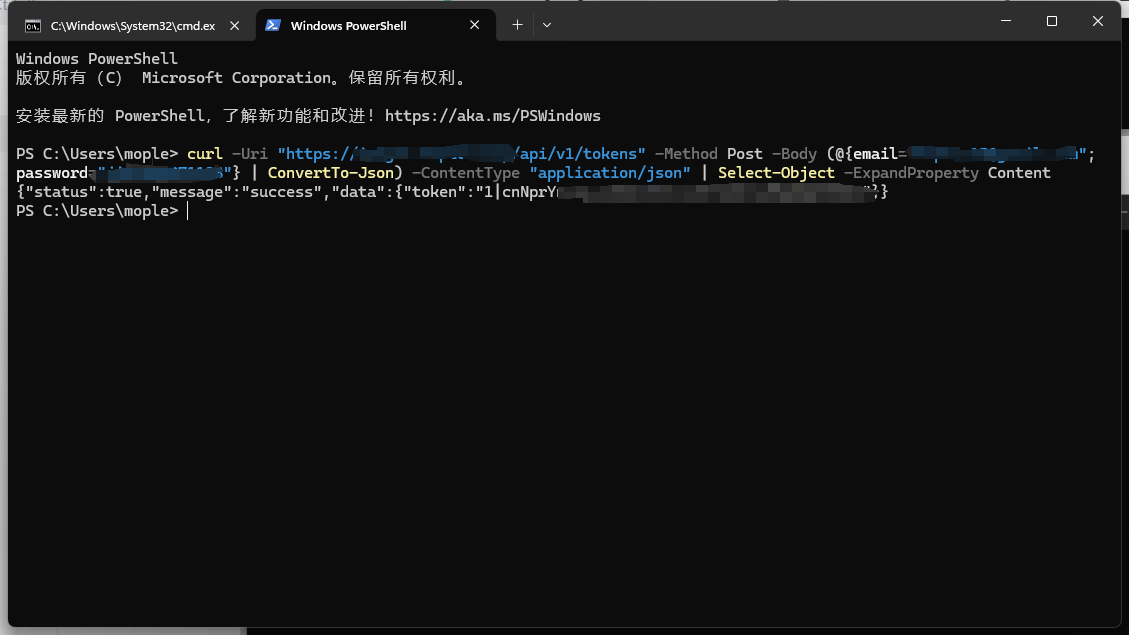Click the ConvertTo-Json cmdlet text
The width and height of the screenshot is (1129, 635).
point(331,173)
